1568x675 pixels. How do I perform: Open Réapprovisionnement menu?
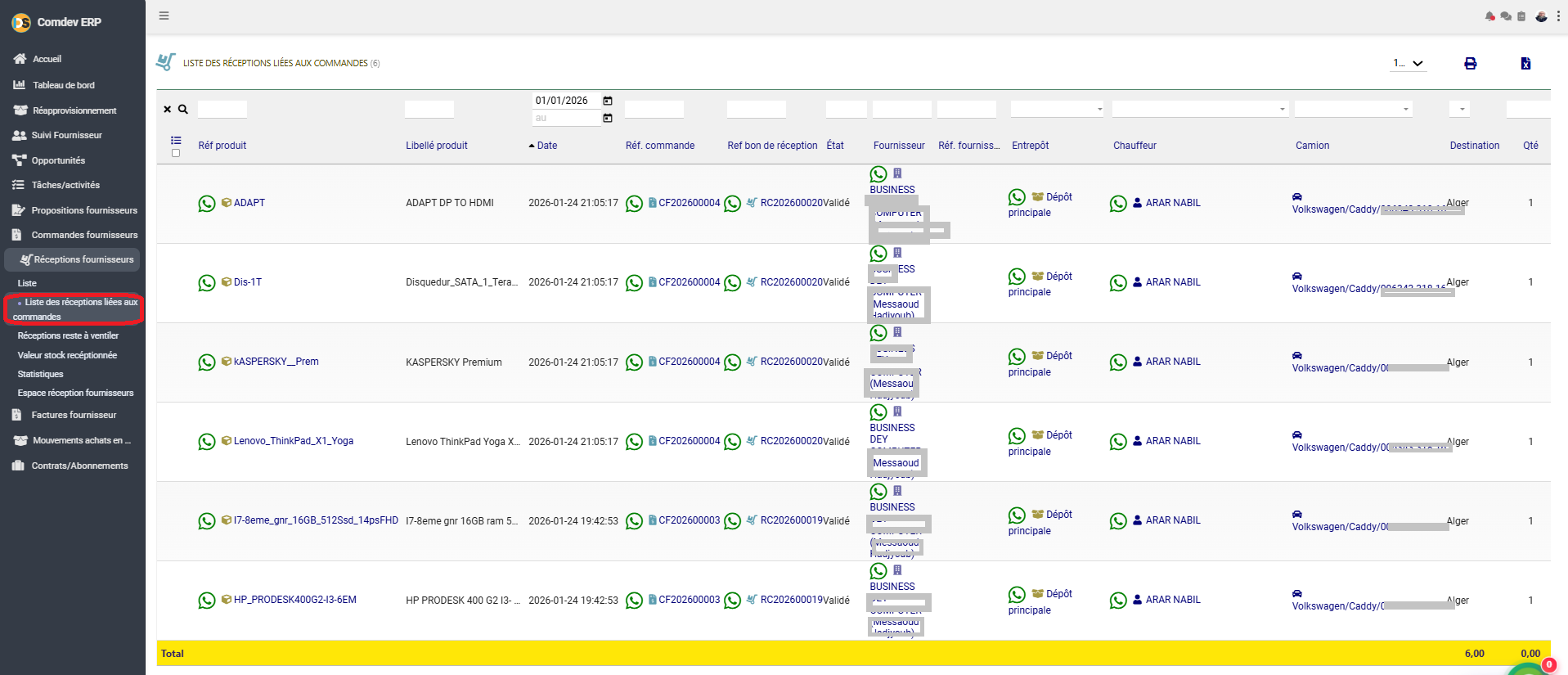pos(74,110)
